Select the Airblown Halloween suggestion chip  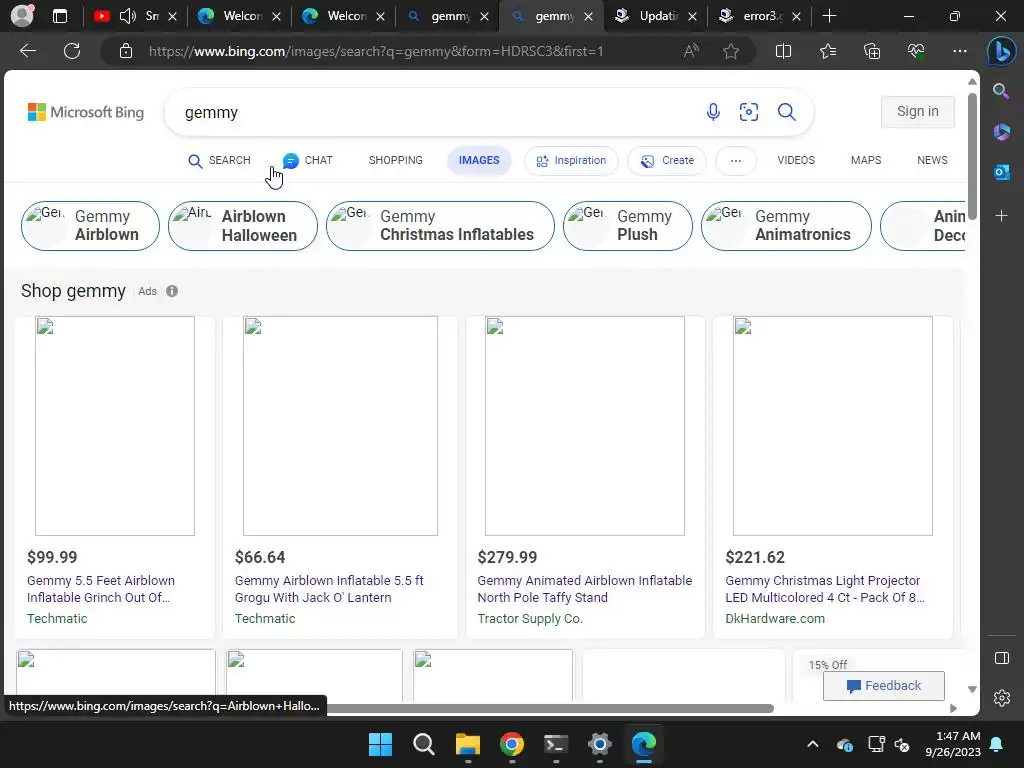pos(242,226)
